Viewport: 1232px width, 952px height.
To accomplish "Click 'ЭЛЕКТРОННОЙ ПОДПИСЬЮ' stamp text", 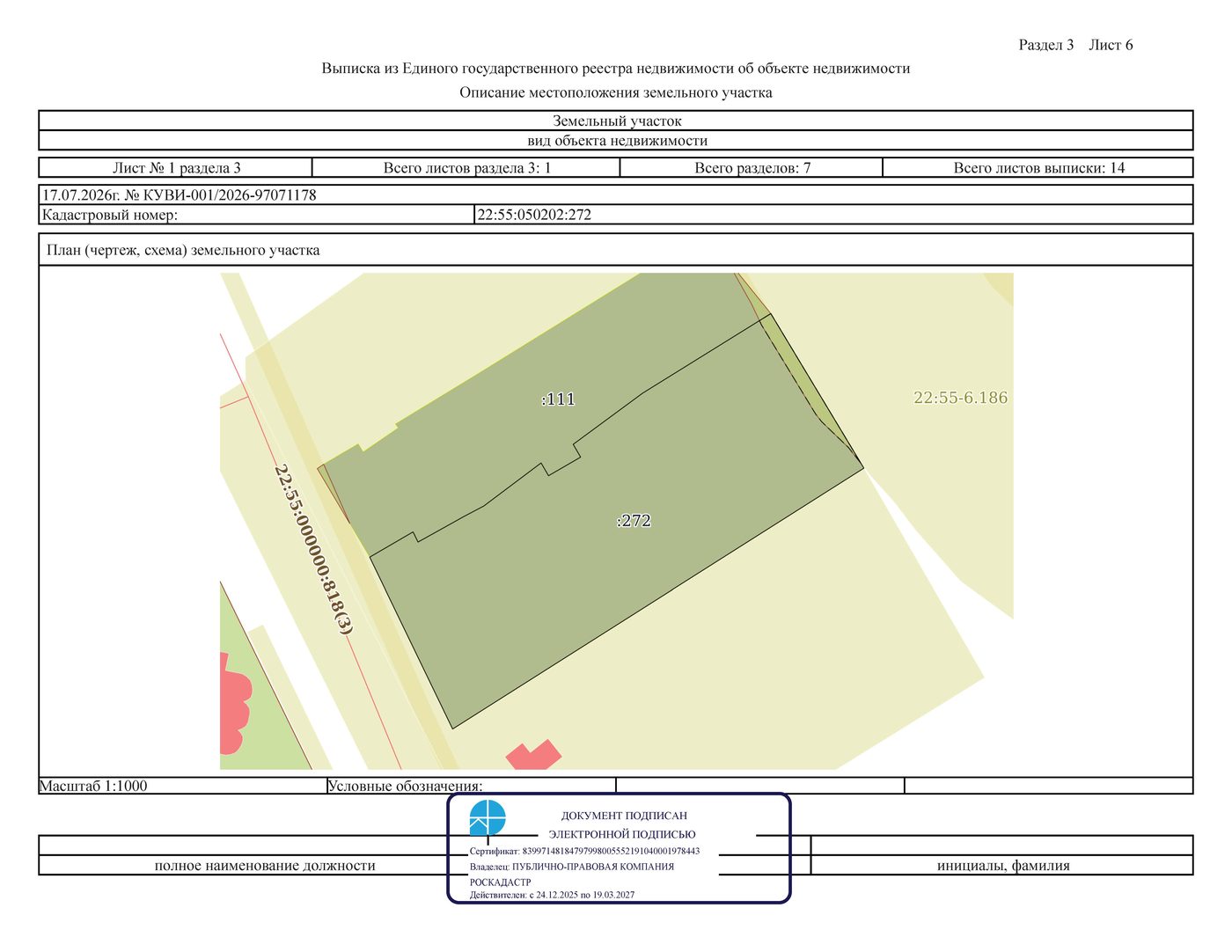I will point(622,834).
